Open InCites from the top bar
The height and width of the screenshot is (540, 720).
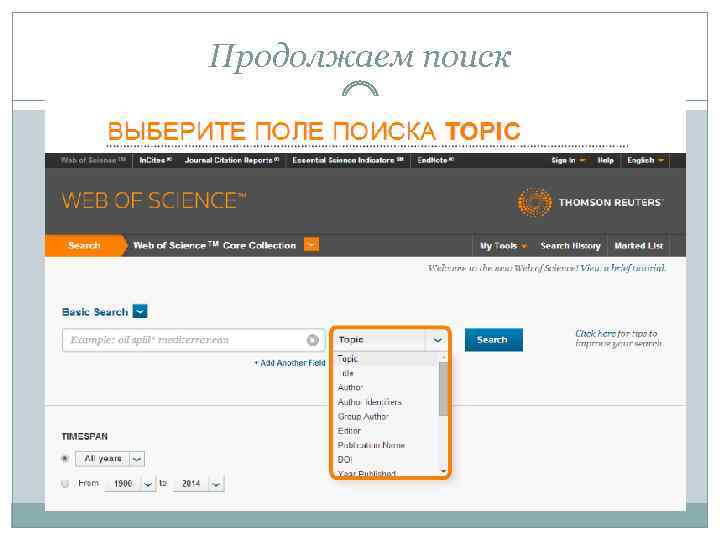pyautogui.click(x=155, y=160)
